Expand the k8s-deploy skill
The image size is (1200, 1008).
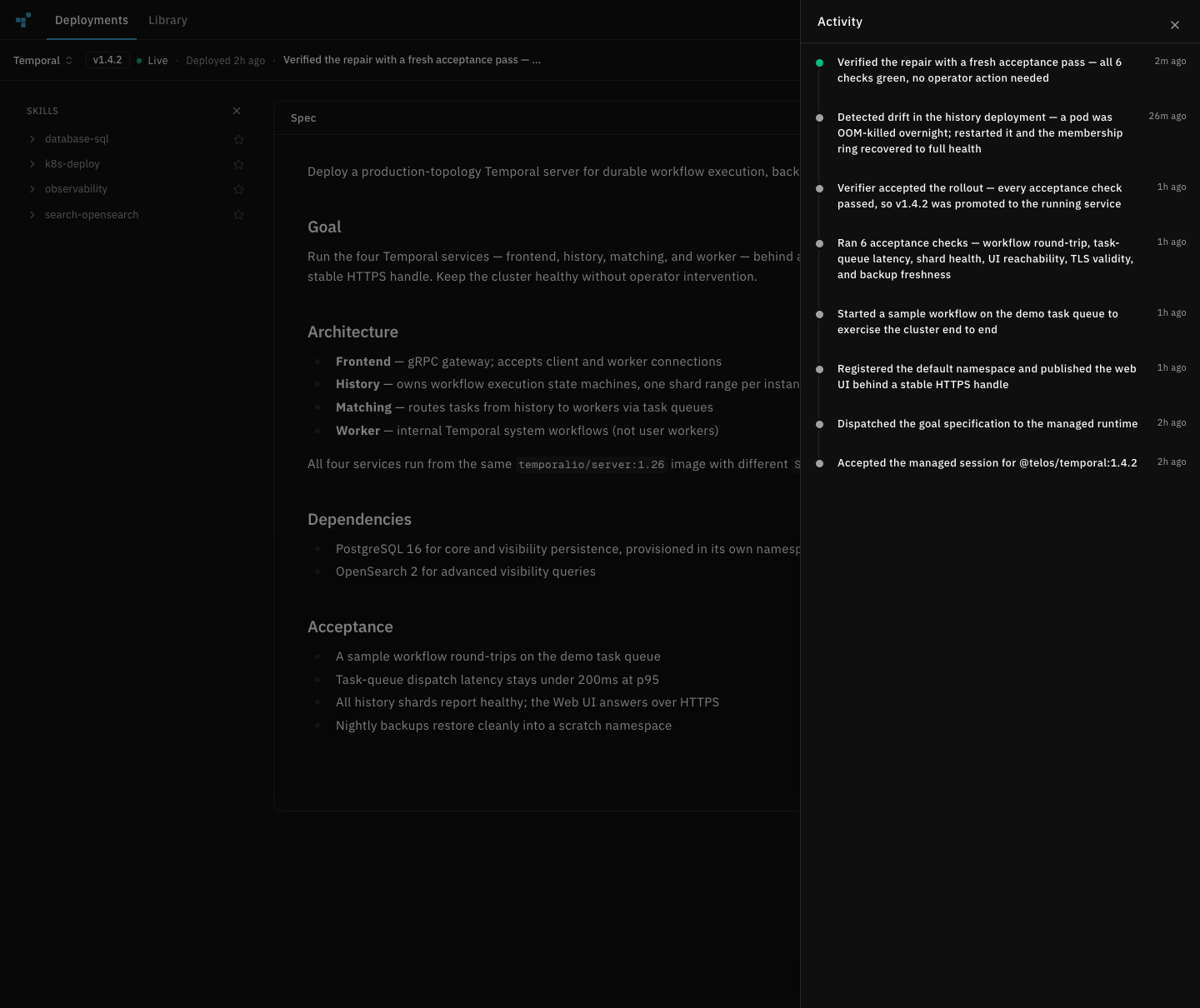32,164
